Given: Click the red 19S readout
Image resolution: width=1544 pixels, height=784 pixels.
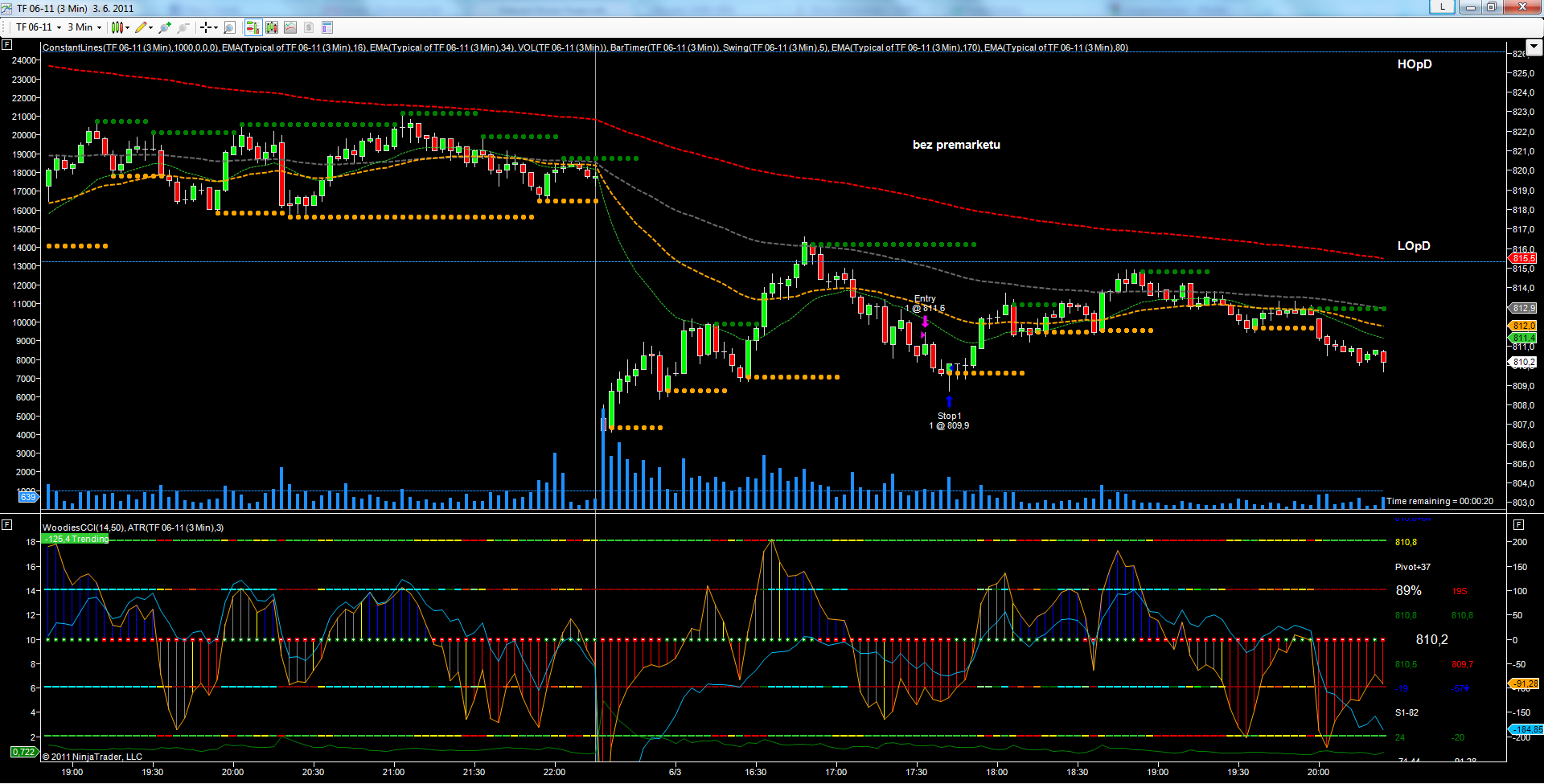Looking at the screenshot, I should pyautogui.click(x=1460, y=592).
